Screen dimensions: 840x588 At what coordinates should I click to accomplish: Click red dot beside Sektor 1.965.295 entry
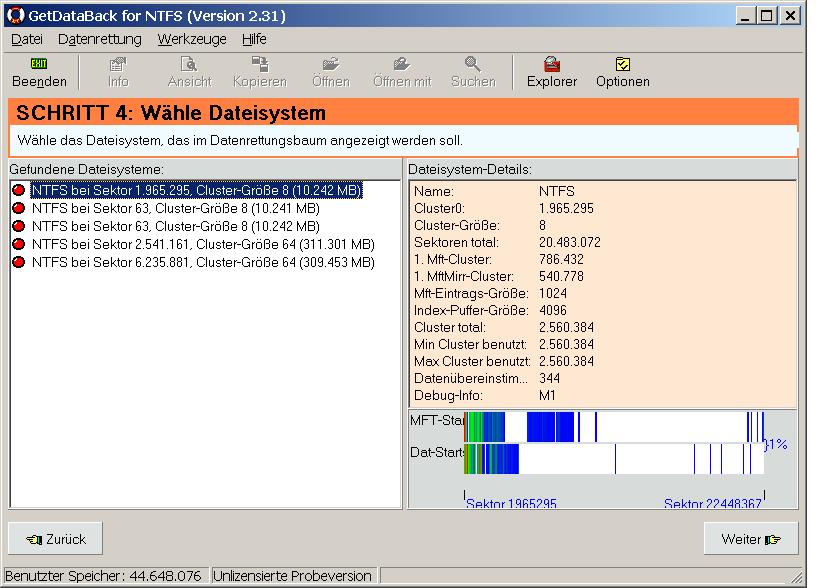click(19, 190)
